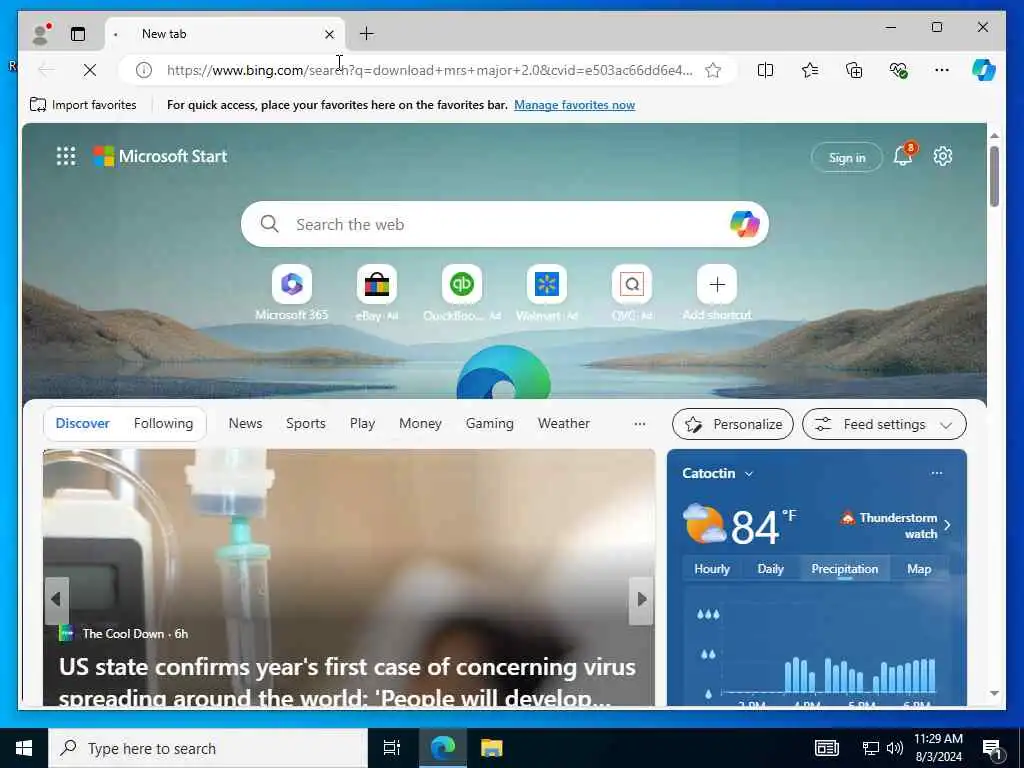
Task: Click the address bar URL
Action: click(x=430, y=70)
